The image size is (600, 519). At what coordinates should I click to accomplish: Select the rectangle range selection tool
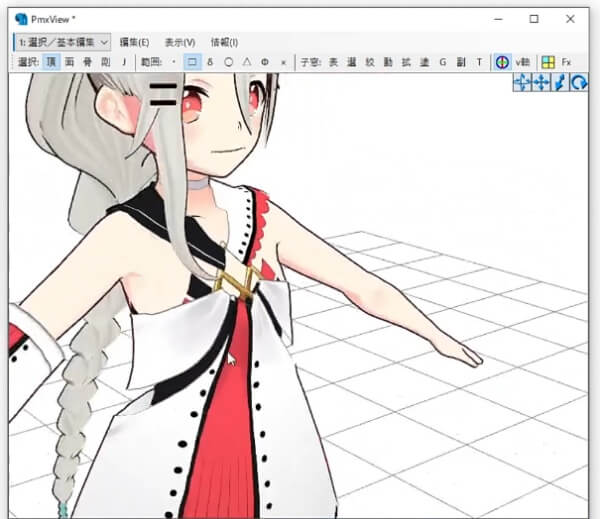[x=192, y=62]
